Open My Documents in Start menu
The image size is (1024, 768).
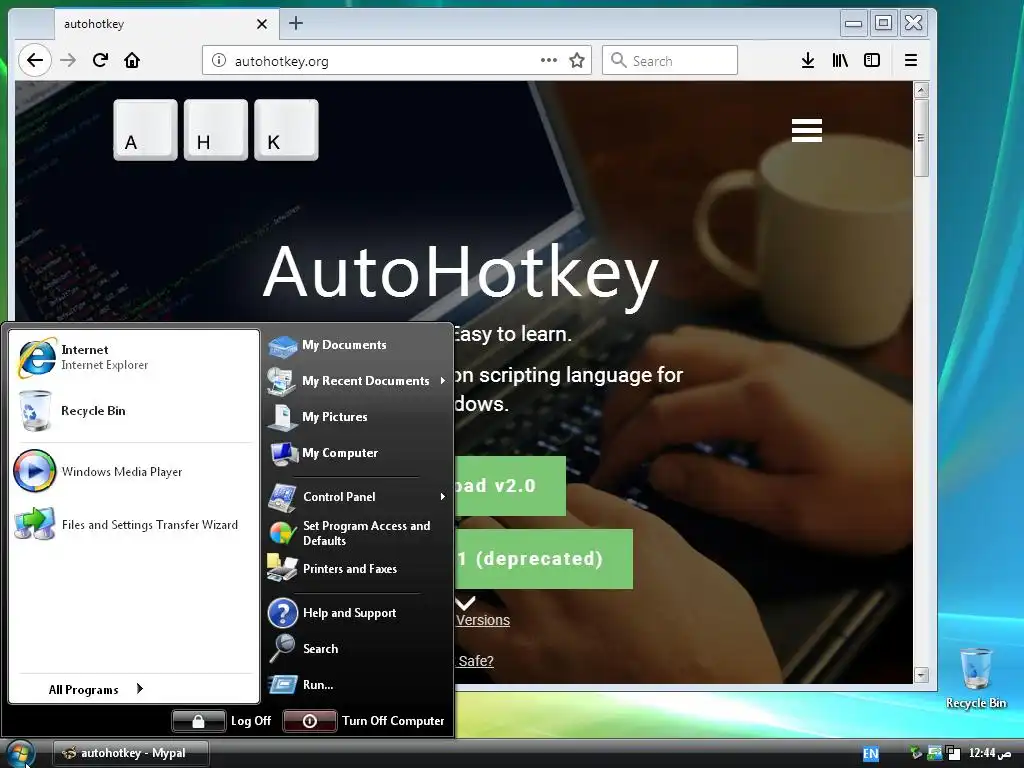pyautogui.click(x=358, y=345)
